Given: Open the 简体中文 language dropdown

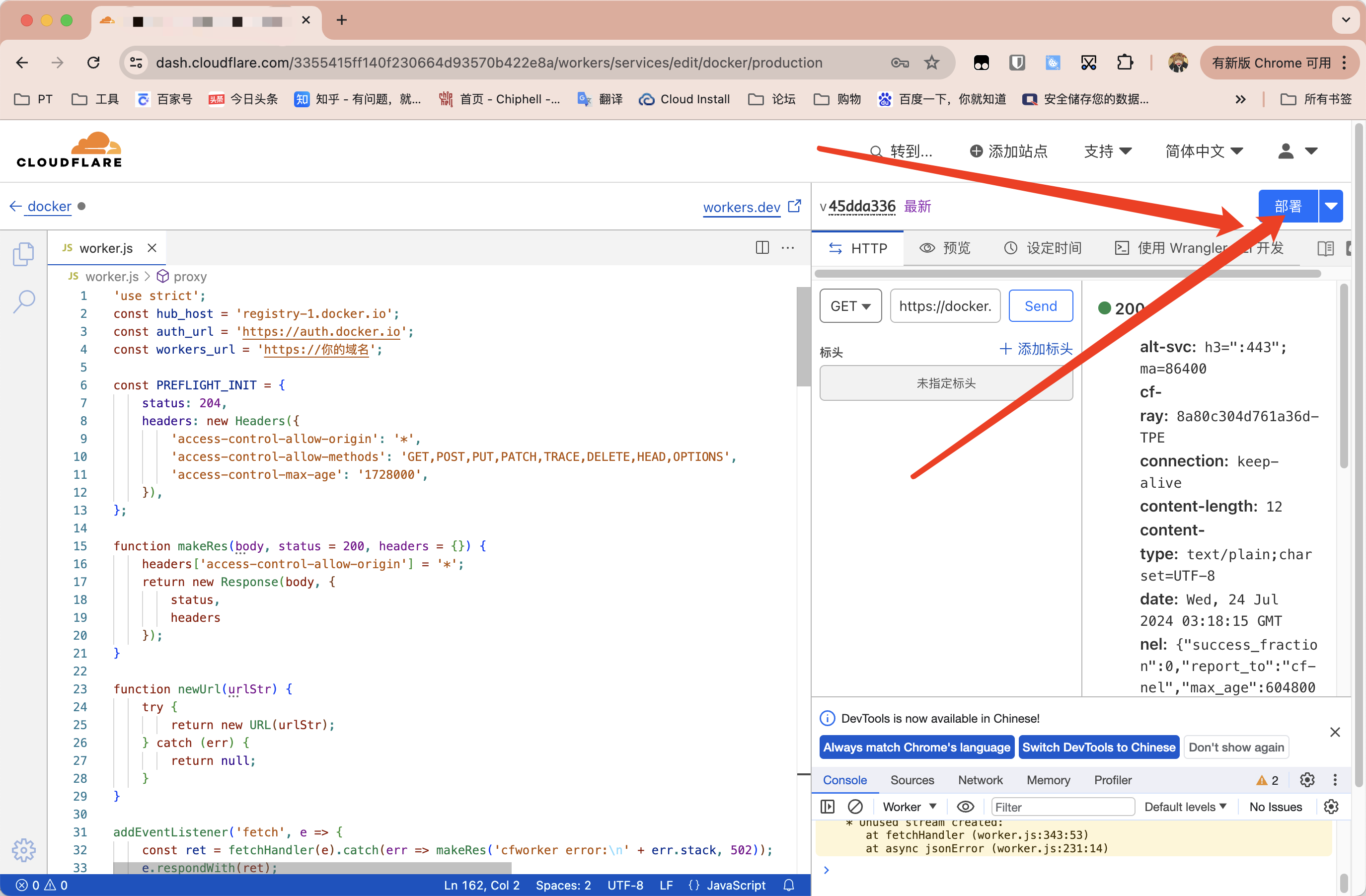Looking at the screenshot, I should (1204, 151).
